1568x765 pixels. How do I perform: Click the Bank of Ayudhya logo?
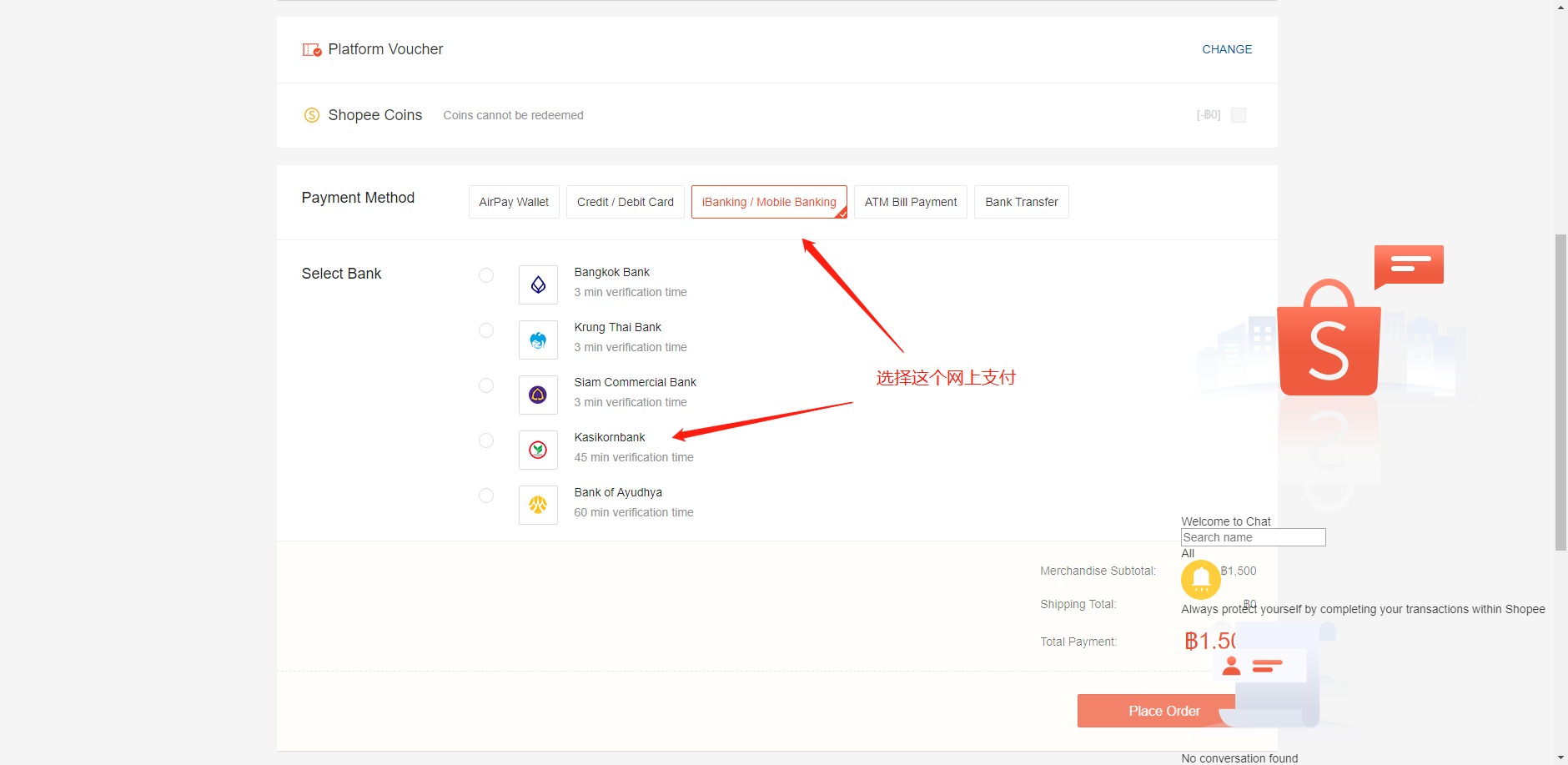[538, 505]
